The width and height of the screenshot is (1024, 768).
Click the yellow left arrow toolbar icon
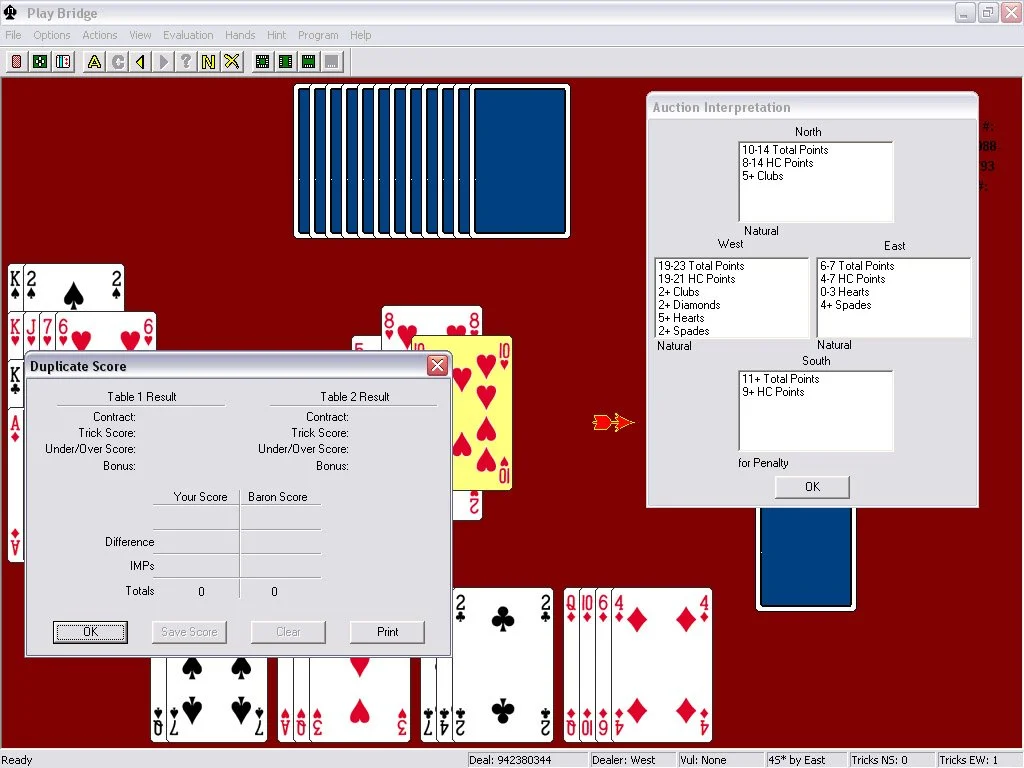pos(141,62)
